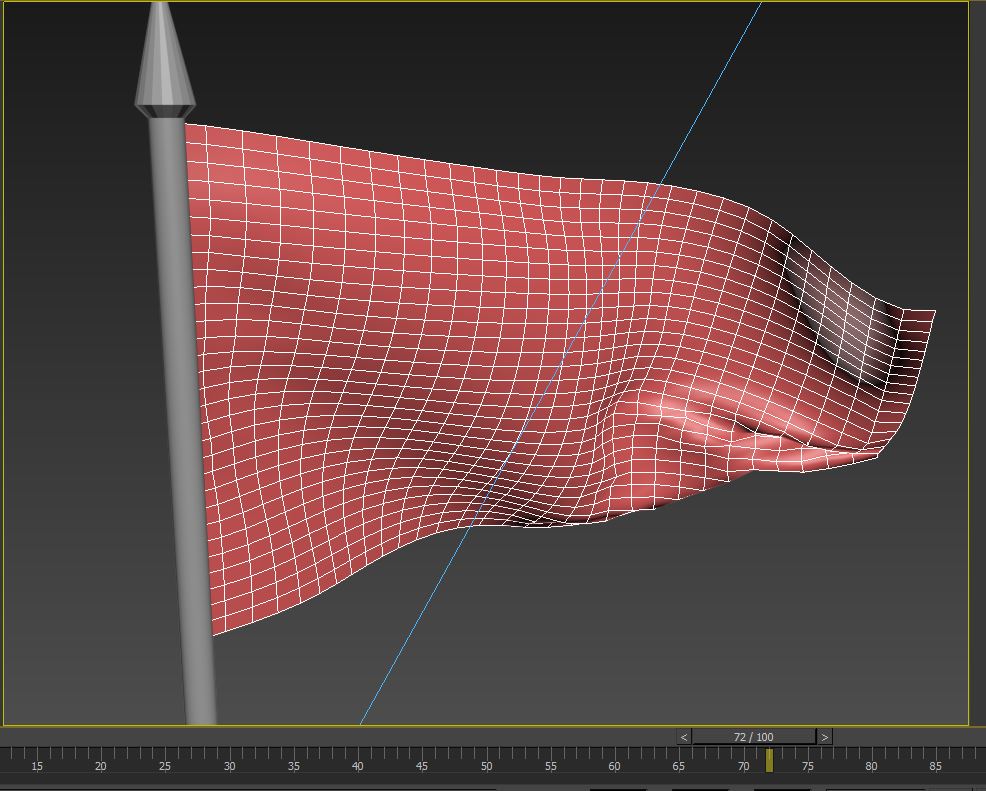Step forward one frame with the right arrow

[824, 737]
